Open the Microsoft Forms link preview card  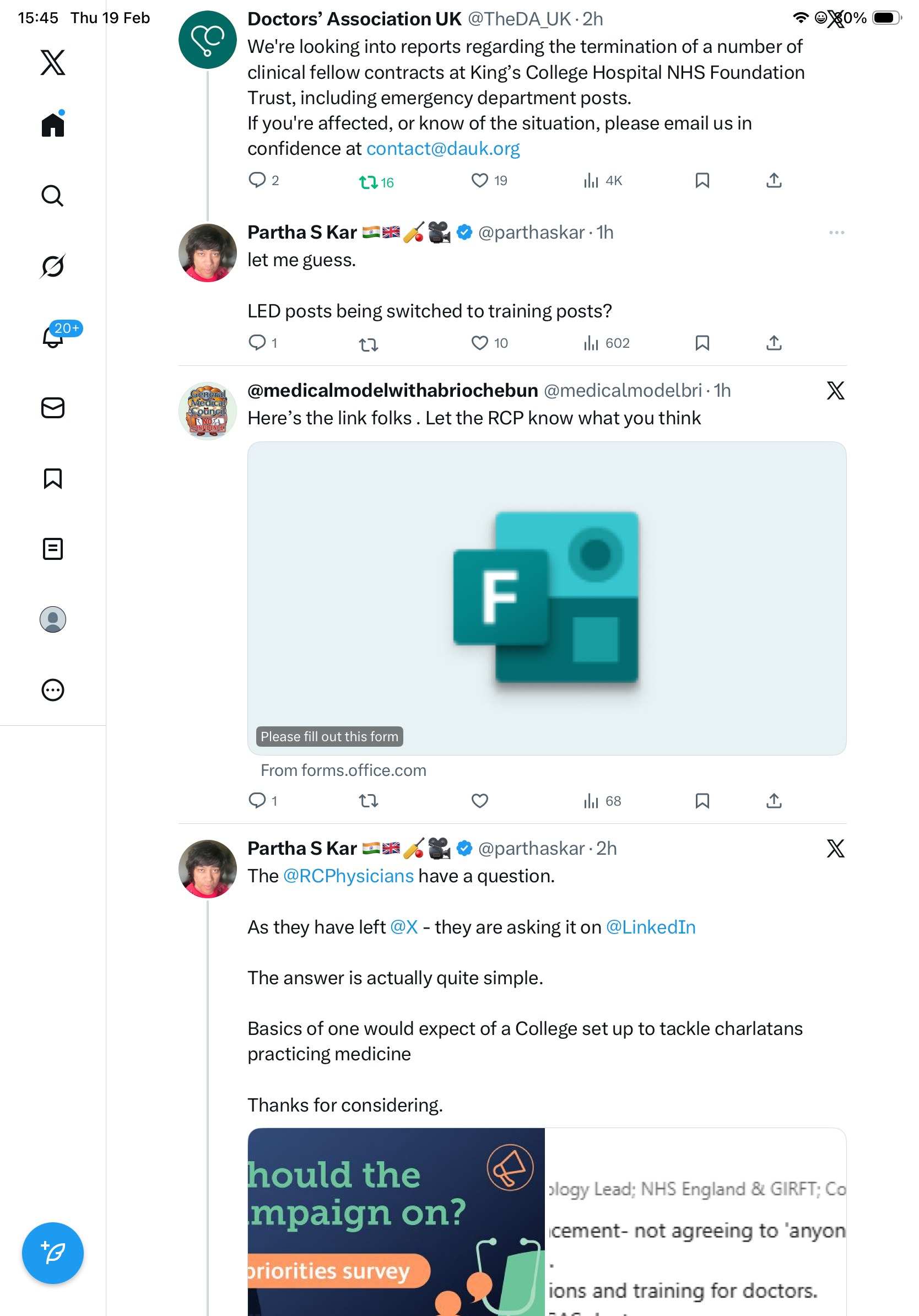[547, 598]
